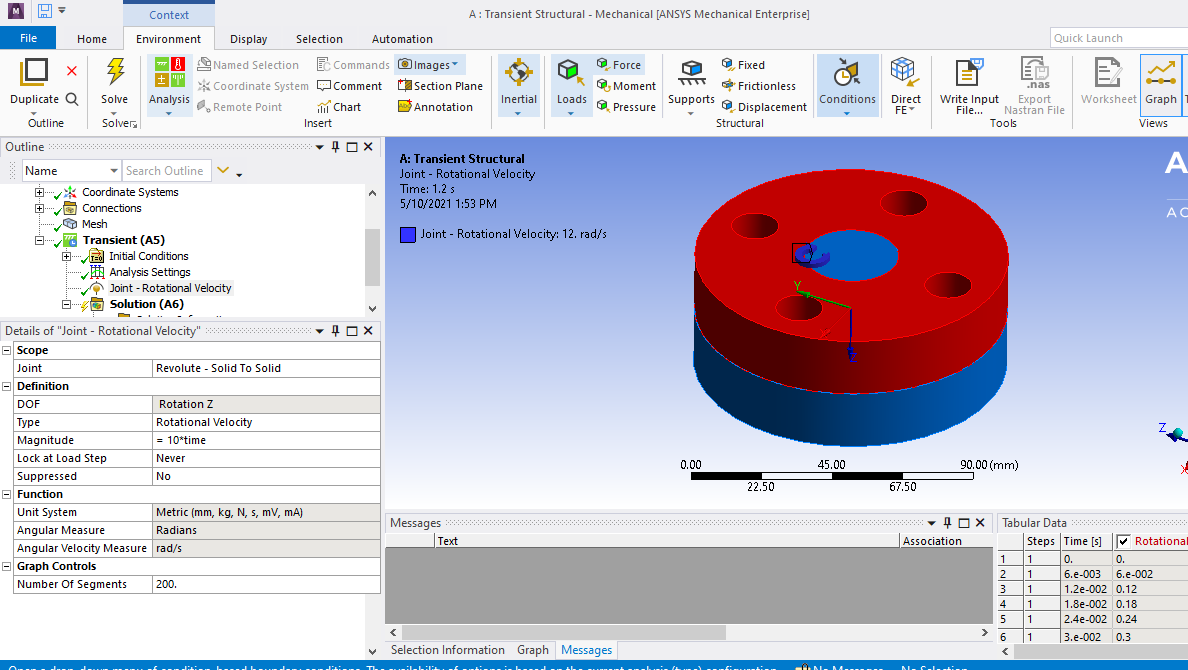
Task: Expand the Connections tree node
Action: click(39, 208)
